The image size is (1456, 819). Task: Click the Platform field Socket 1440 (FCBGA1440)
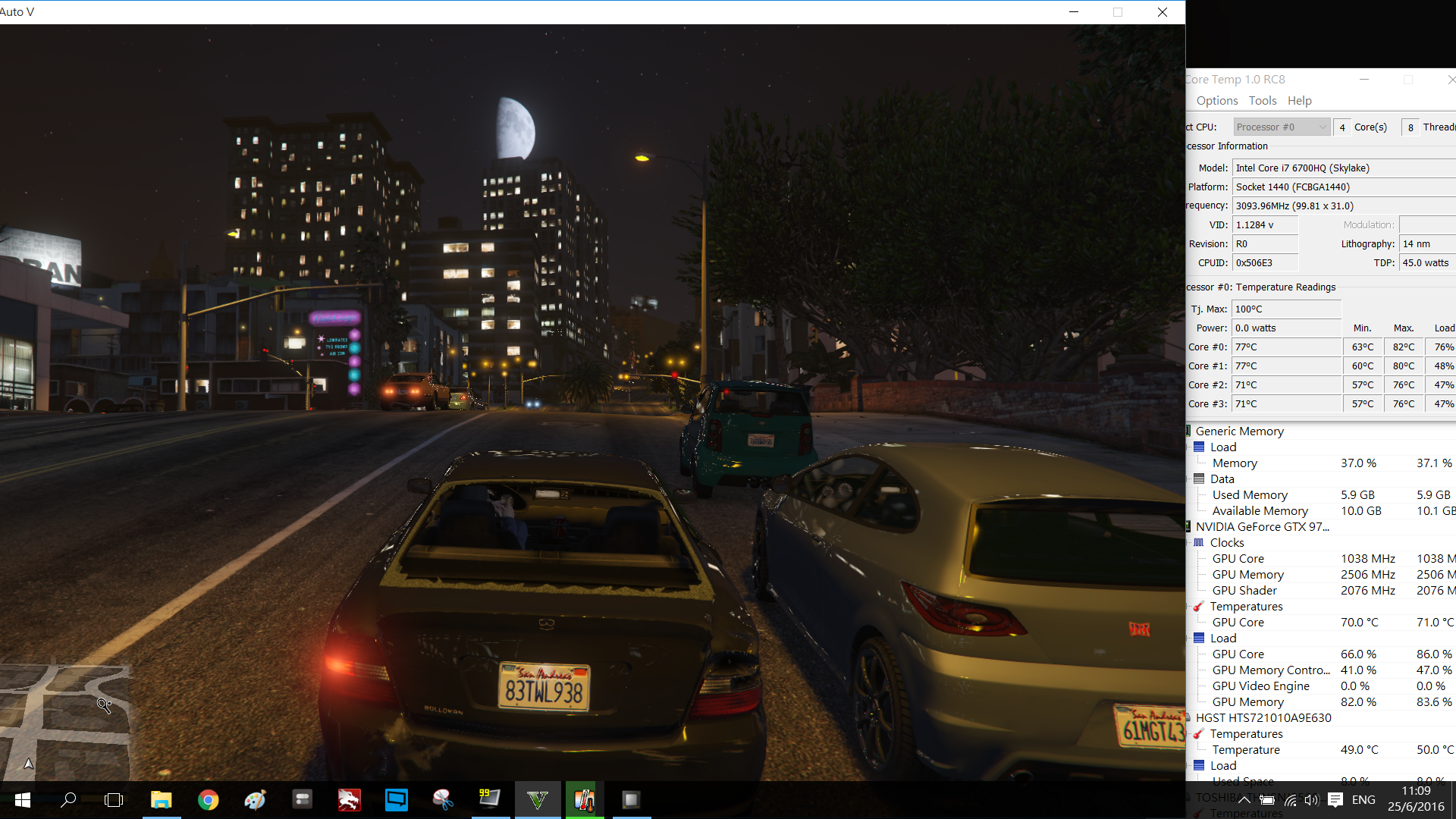click(x=1344, y=187)
